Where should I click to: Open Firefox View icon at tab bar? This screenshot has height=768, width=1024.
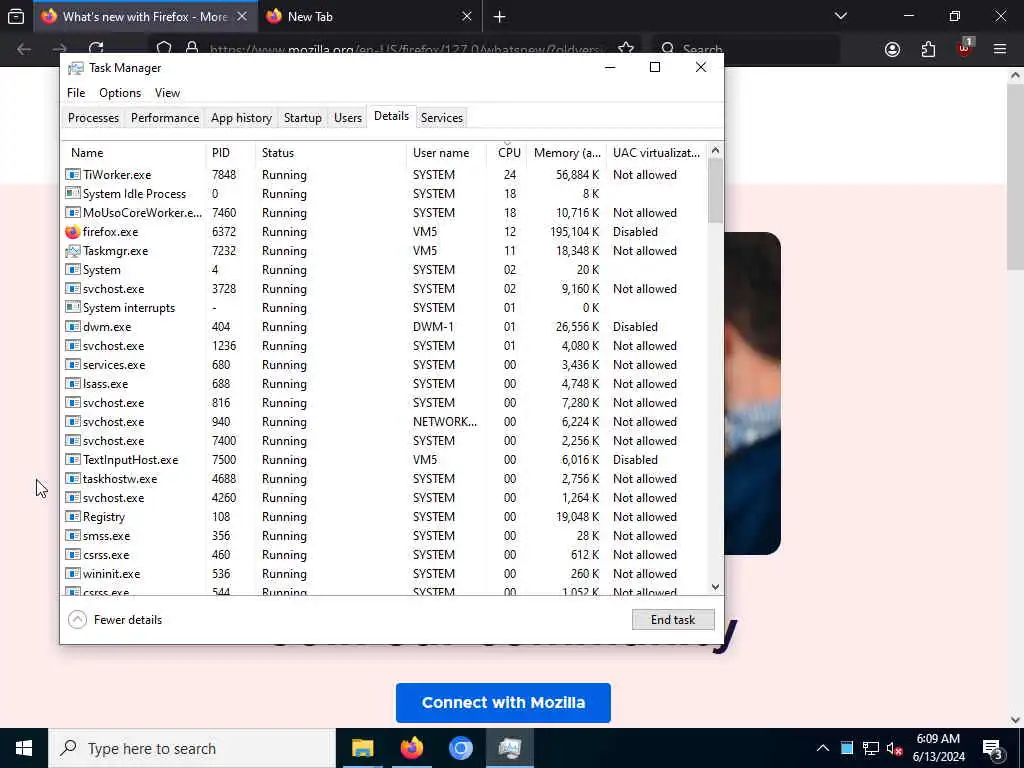[x=16, y=16]
